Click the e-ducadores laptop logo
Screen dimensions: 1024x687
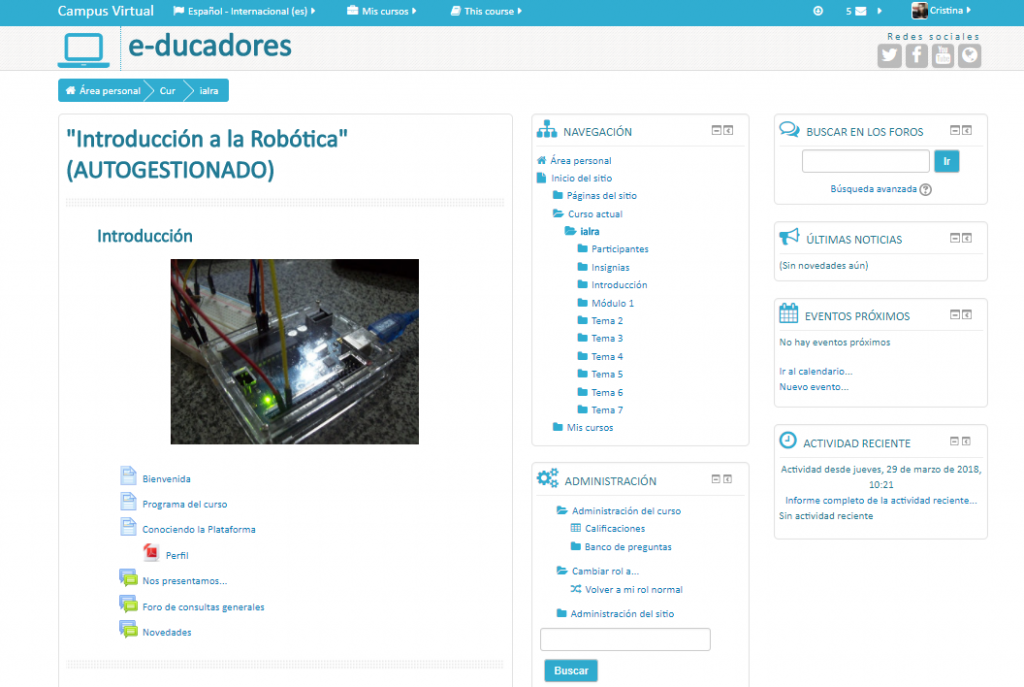[x=88, y=49]
